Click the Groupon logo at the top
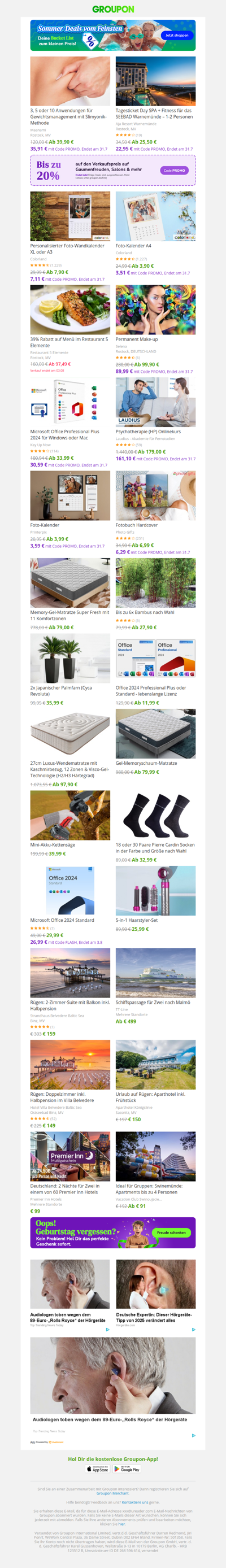The height and width of the screenshot is (1568, 226). coord(112,9)
